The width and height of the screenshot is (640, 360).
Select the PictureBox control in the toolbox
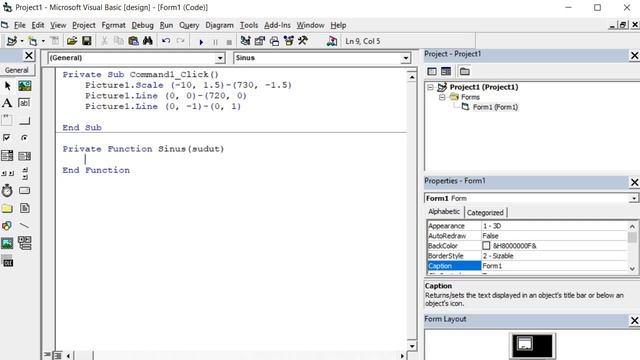[24, 86]
